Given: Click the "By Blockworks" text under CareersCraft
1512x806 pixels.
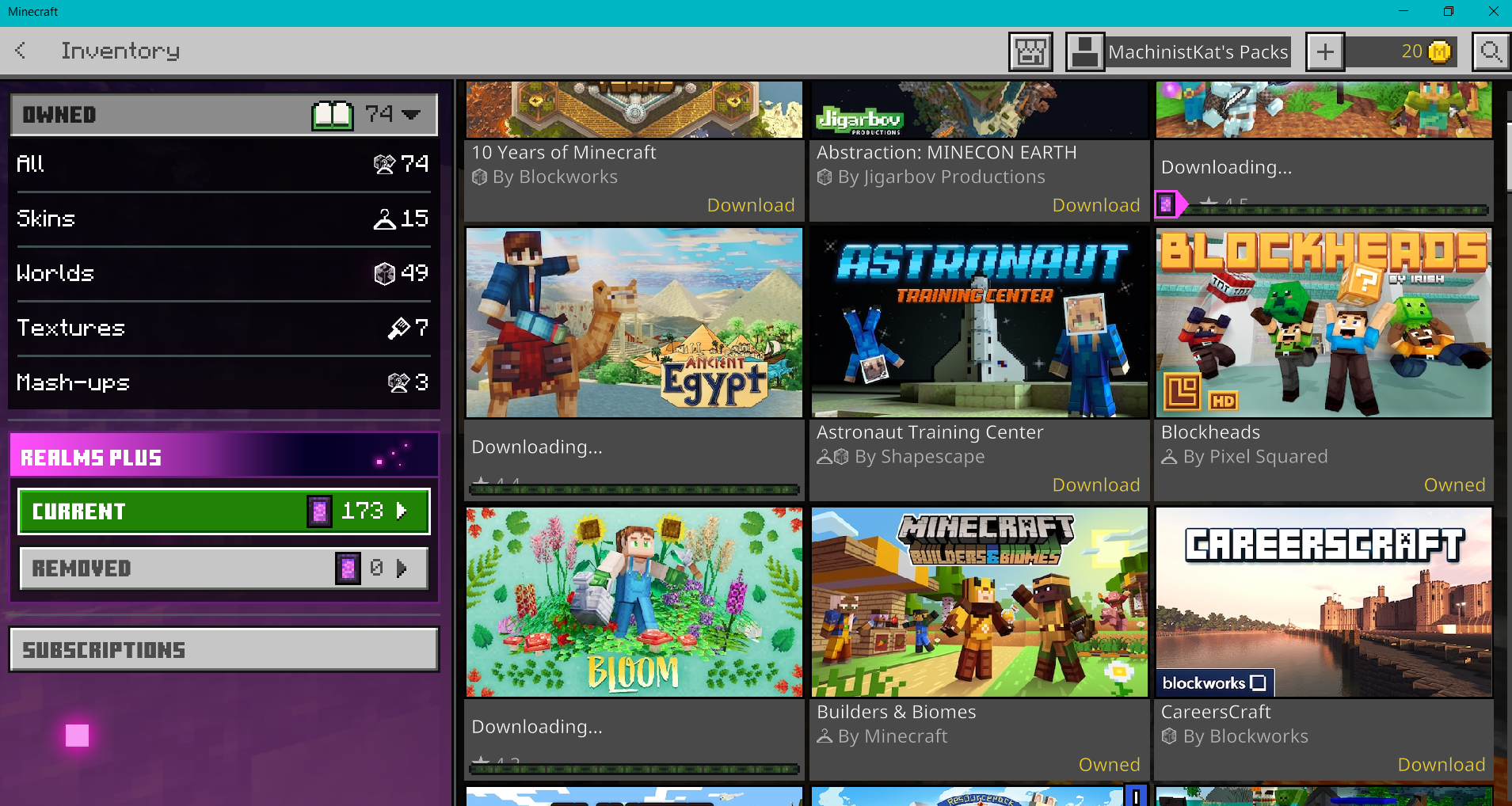Looking at the screenshot, I should (x=1245, y=736).
